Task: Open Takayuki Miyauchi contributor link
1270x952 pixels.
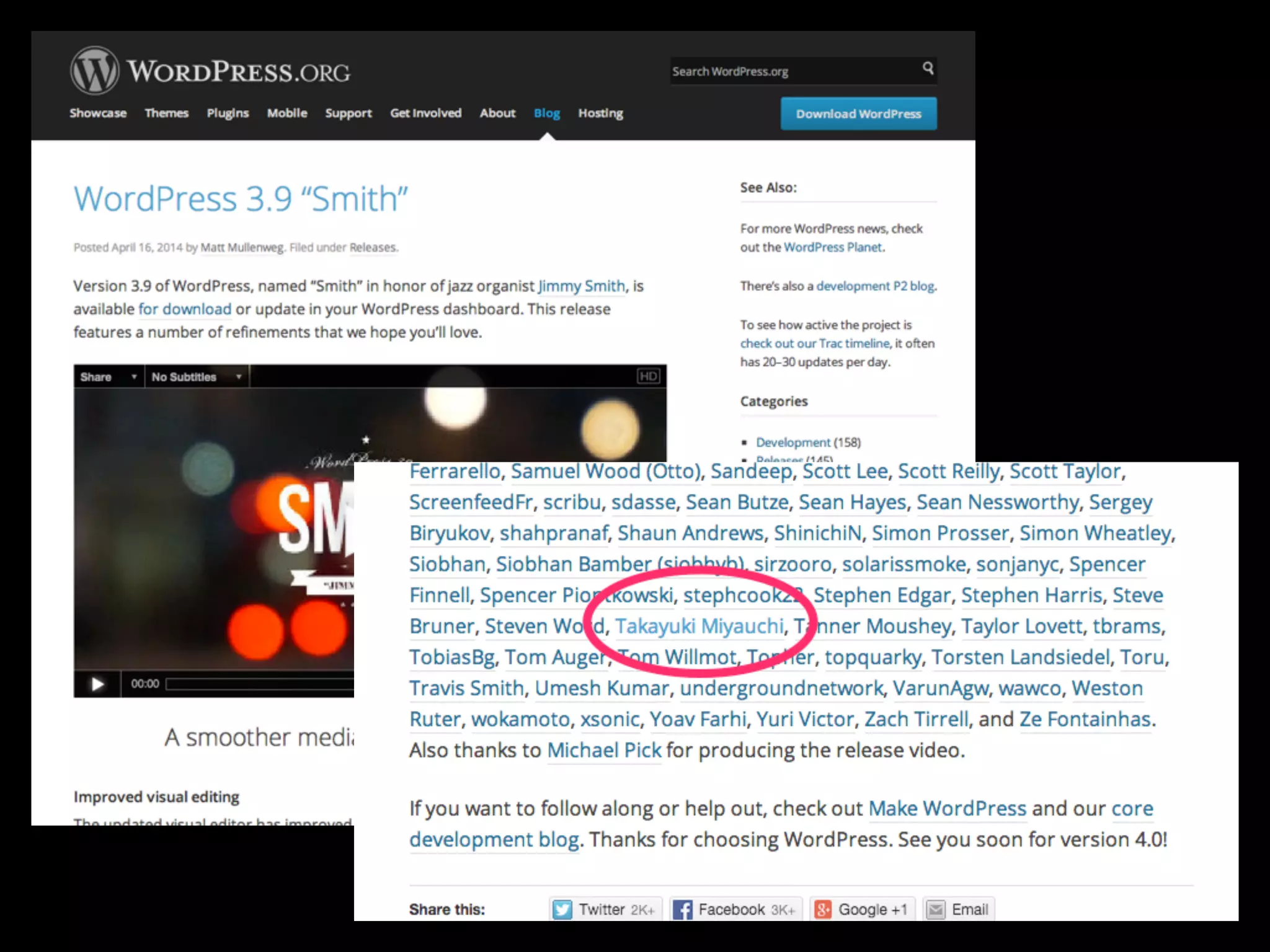Action: click(x=699, y=626)
